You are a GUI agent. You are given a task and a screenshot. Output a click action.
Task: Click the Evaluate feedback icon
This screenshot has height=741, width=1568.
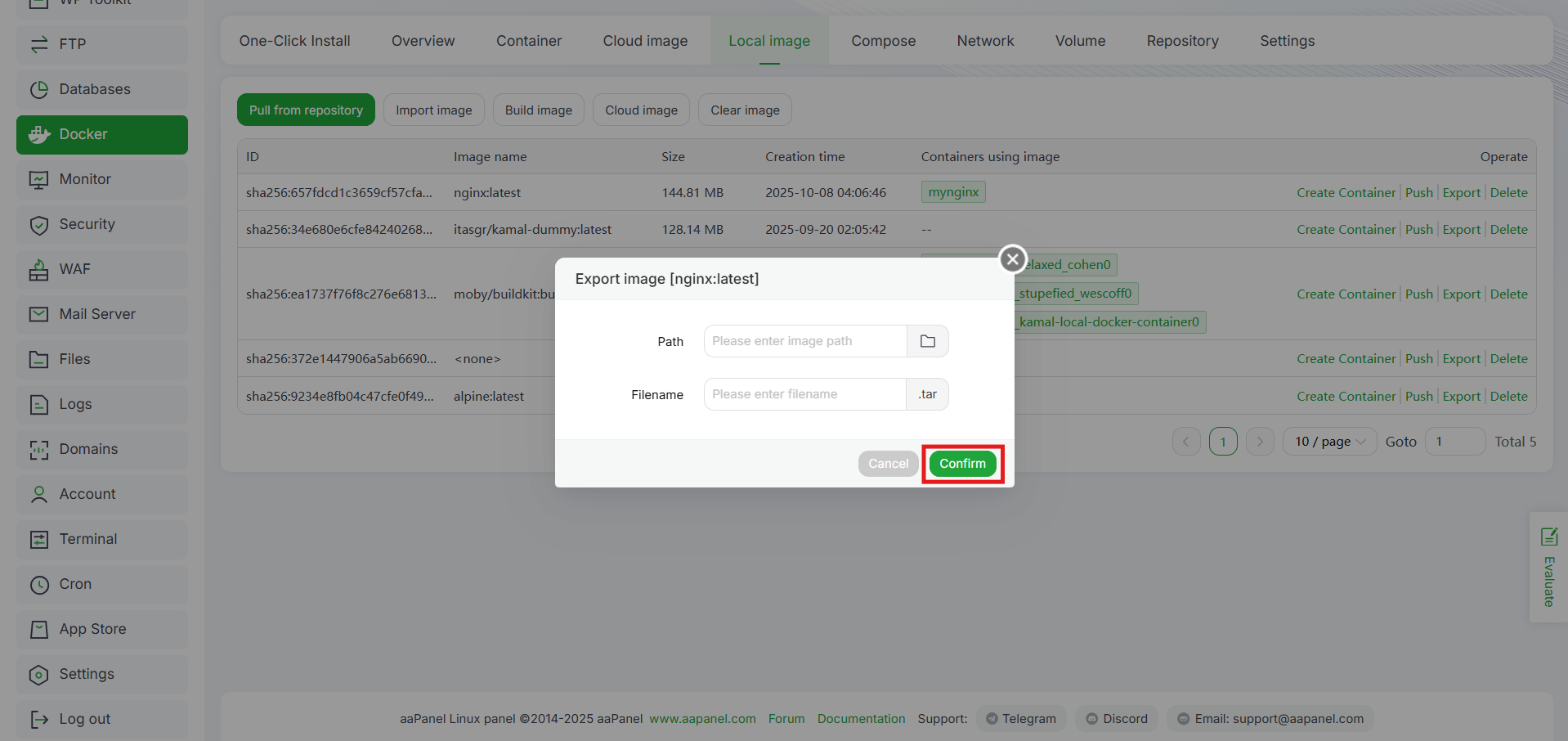[1548, 537]
